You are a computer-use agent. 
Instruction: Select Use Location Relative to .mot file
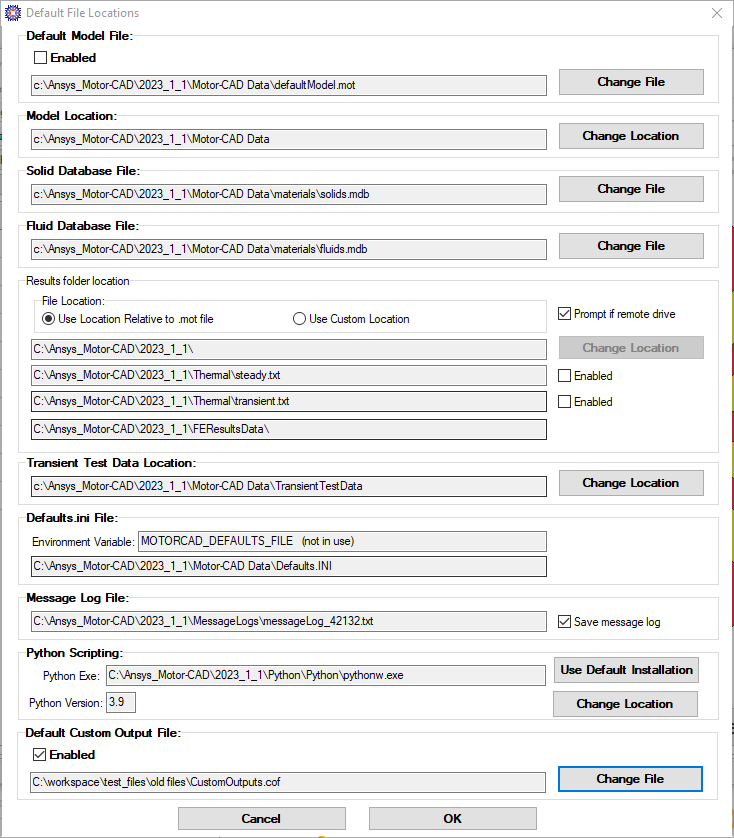point(49,319)
